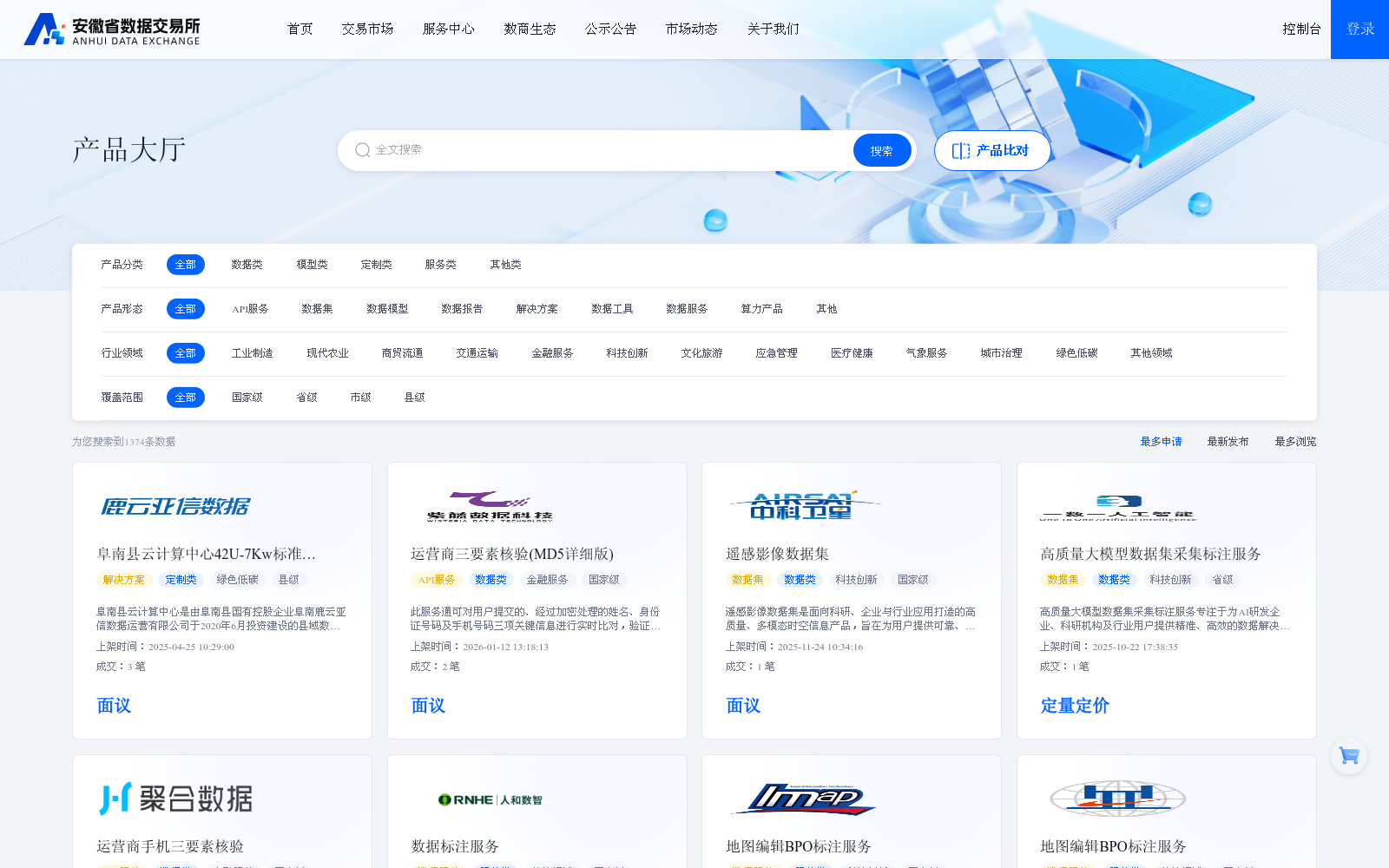Screen dimensions: 1389x868
Task: Click the 解决方案 tag on first card
Action: tap(124, 580)
